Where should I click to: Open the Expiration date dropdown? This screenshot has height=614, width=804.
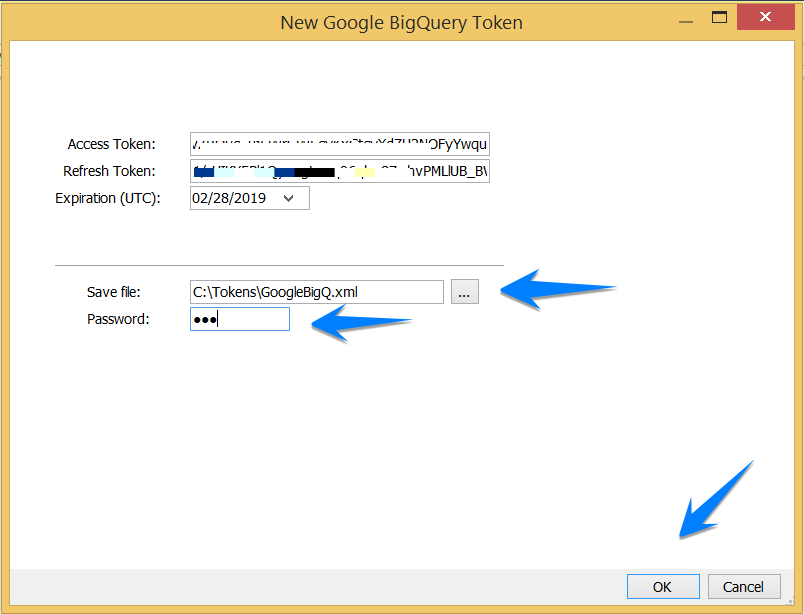[289, 198]
